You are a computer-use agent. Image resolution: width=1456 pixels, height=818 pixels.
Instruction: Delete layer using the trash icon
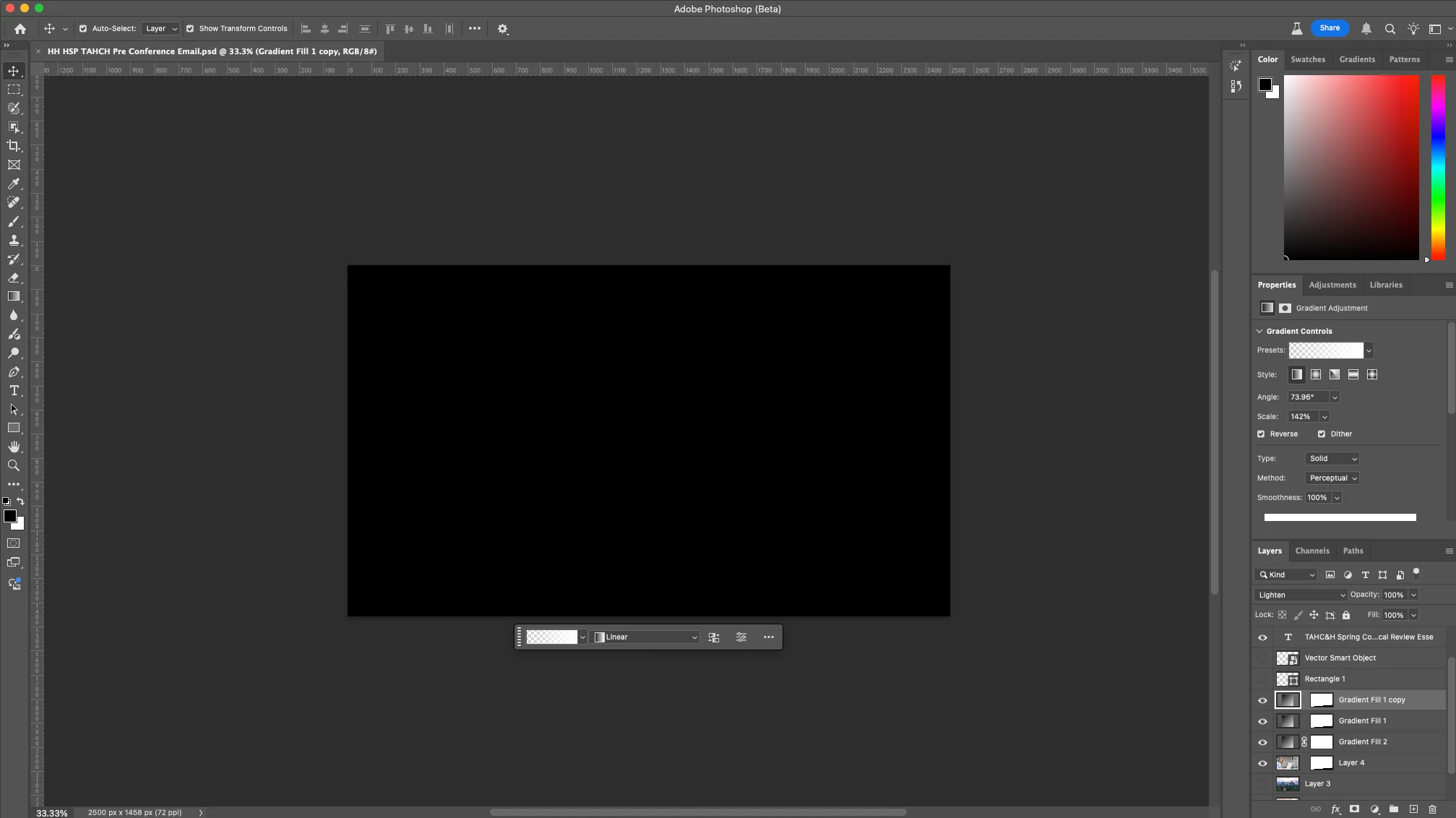point(1432,809)
